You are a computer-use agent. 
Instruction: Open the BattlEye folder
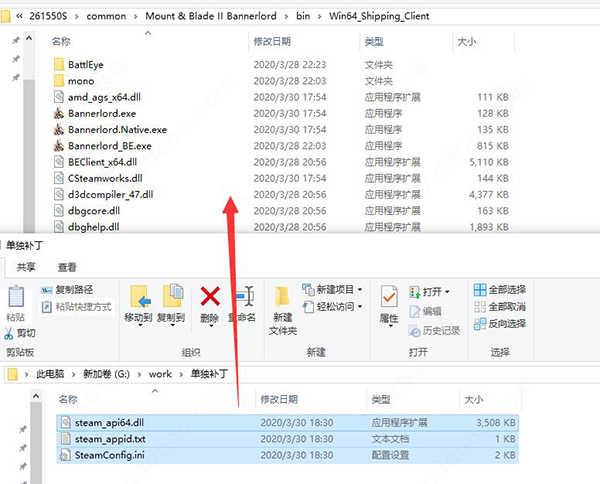85,64
